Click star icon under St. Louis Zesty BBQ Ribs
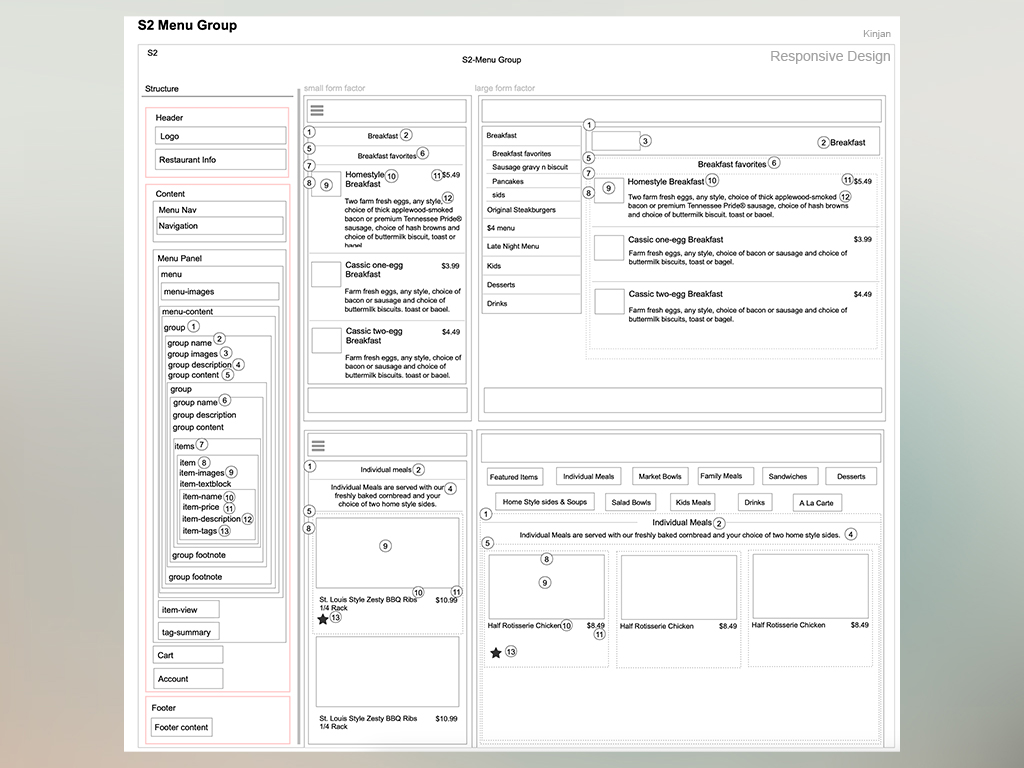Screen dimensions: 1024x768 pyautogui.click(x=323, y=620)
